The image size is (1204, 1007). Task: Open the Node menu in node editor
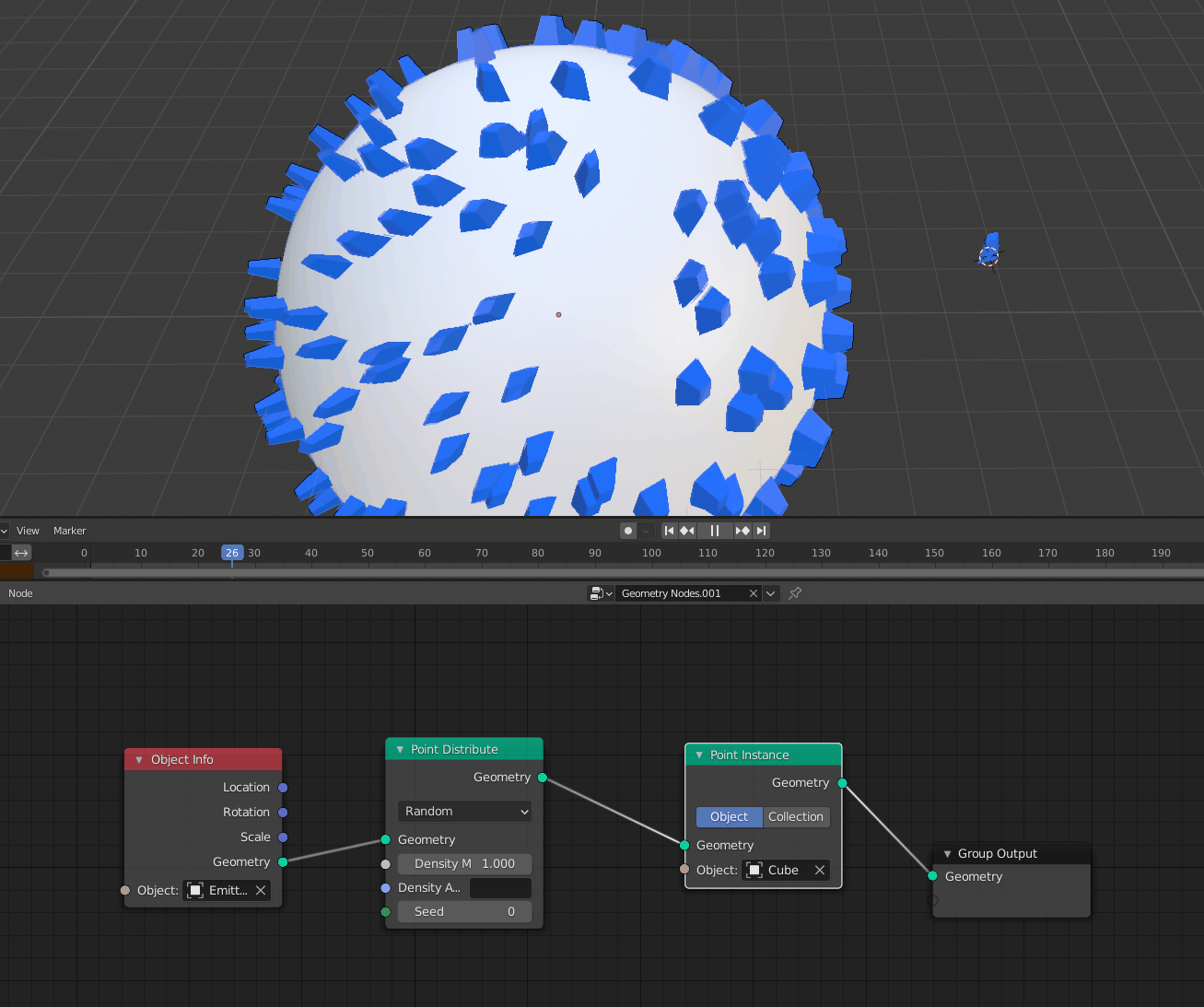[20, 593]
